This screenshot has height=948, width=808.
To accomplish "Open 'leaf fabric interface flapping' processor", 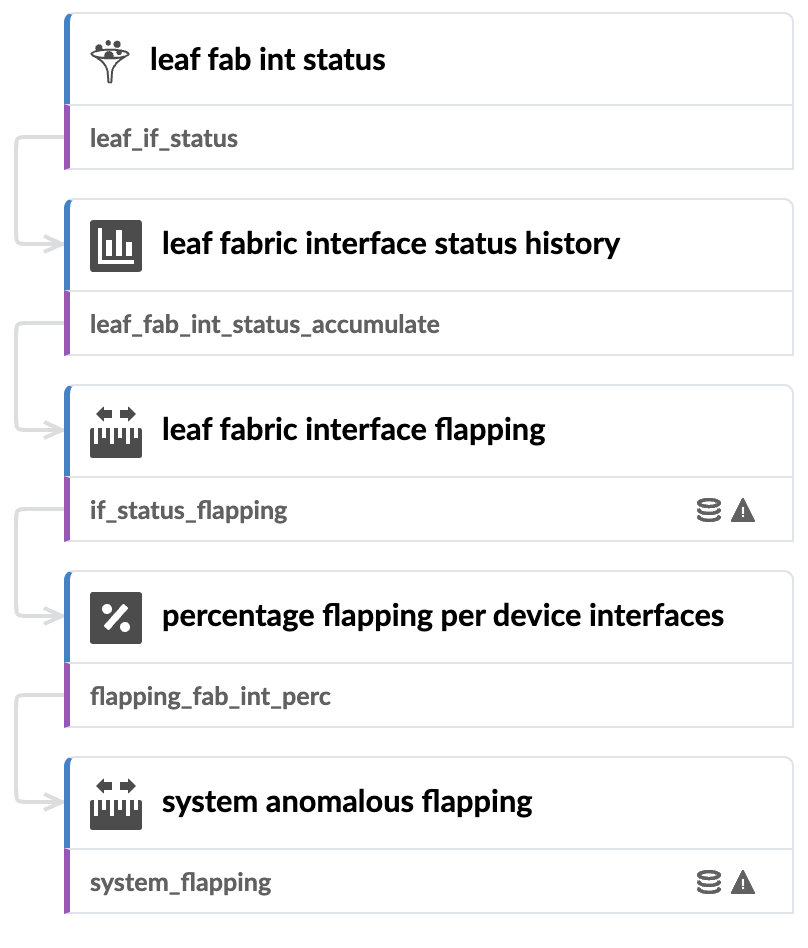I will click(353, 430).
